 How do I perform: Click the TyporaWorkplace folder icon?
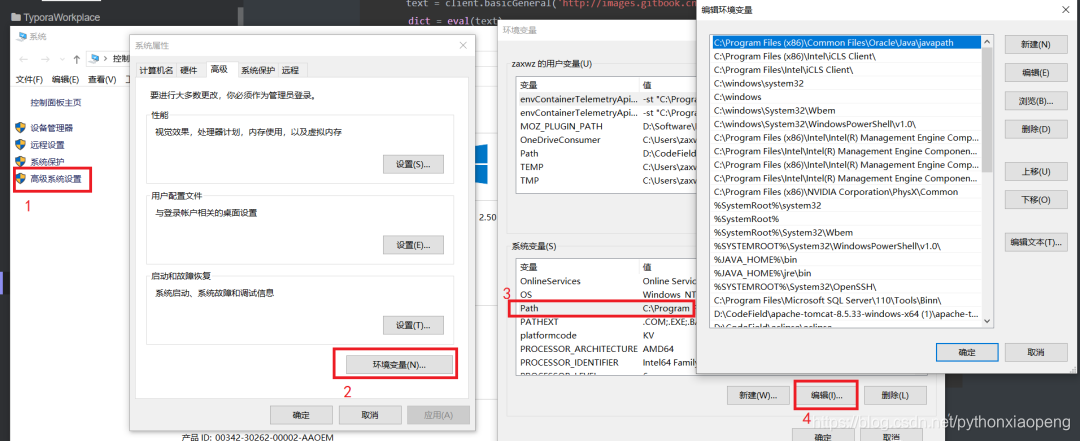pyautogui.click(x=17, y=17)
